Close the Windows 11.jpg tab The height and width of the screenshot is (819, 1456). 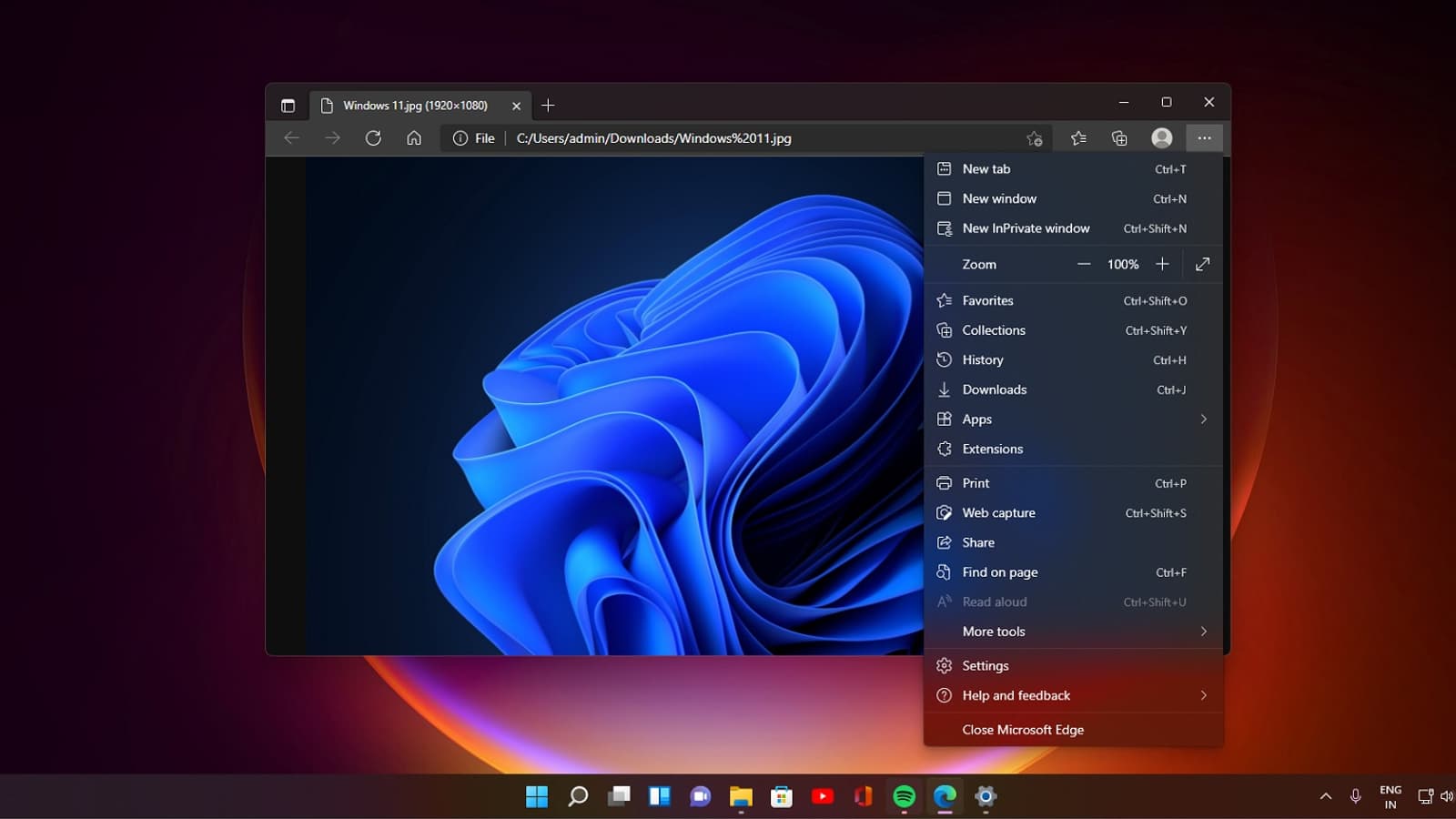pyautogui.click(x=516, y=106)
